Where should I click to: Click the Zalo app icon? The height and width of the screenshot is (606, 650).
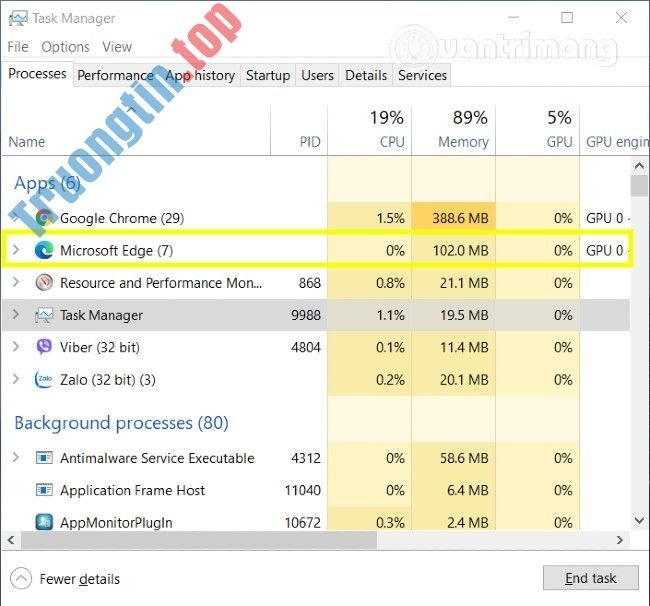tap(44, 379)
